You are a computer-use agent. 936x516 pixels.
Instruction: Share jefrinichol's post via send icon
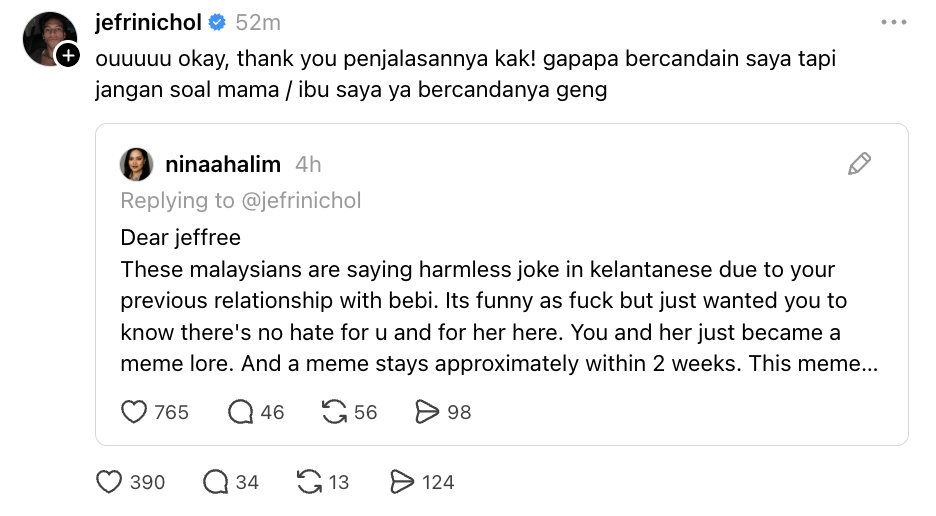pyautogui.click(x=402, y=482)
